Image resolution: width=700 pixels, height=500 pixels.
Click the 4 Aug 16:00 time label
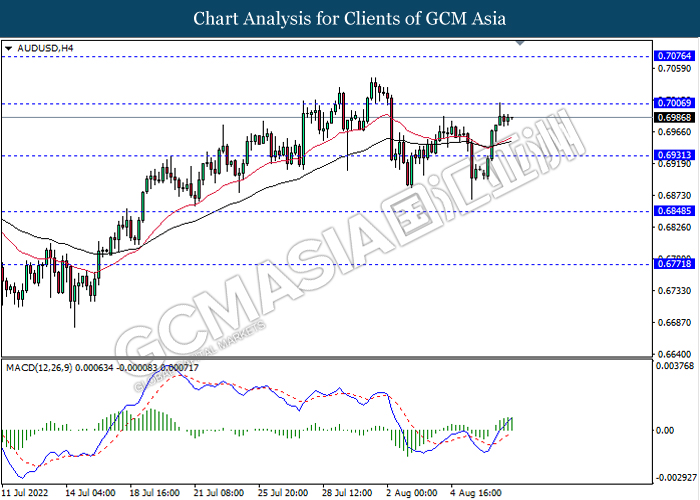[x=476, y=493]
